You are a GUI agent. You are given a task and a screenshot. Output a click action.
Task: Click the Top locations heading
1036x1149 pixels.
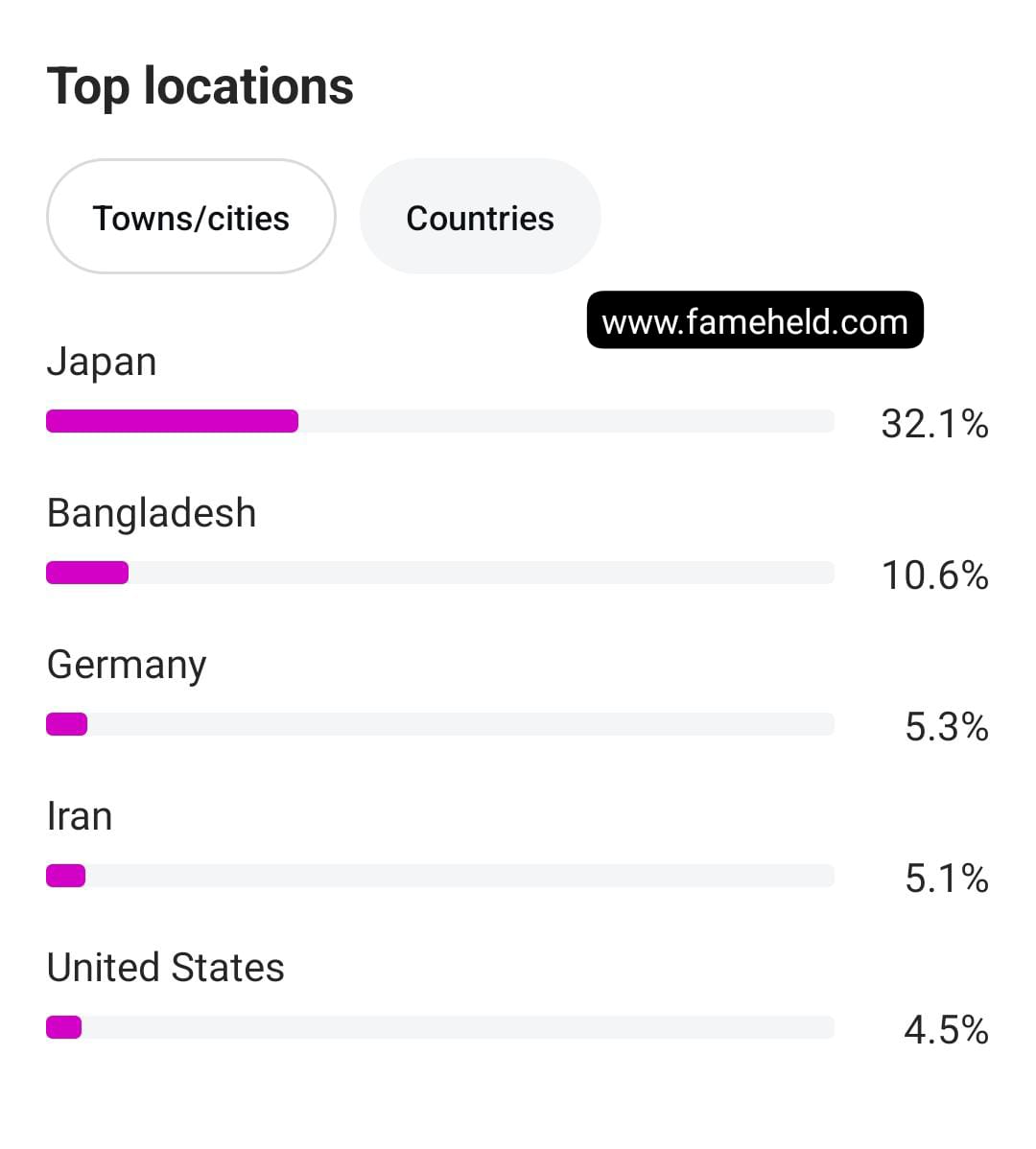pos(200,86)
